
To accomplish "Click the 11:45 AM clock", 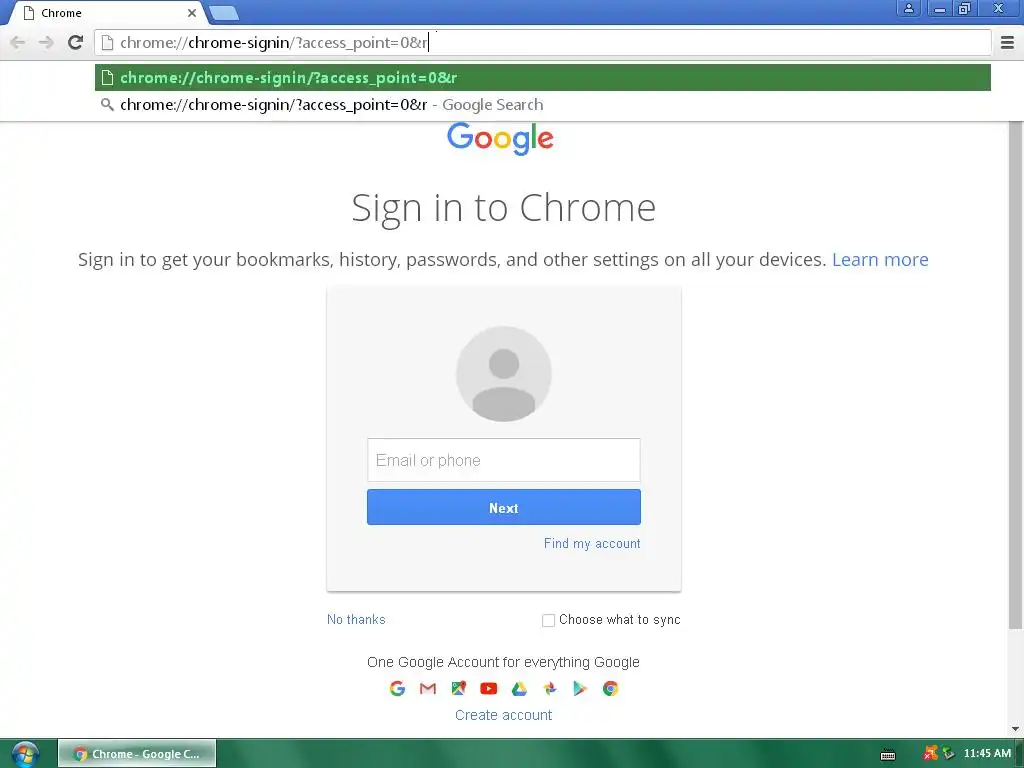I will coord(987,754).
